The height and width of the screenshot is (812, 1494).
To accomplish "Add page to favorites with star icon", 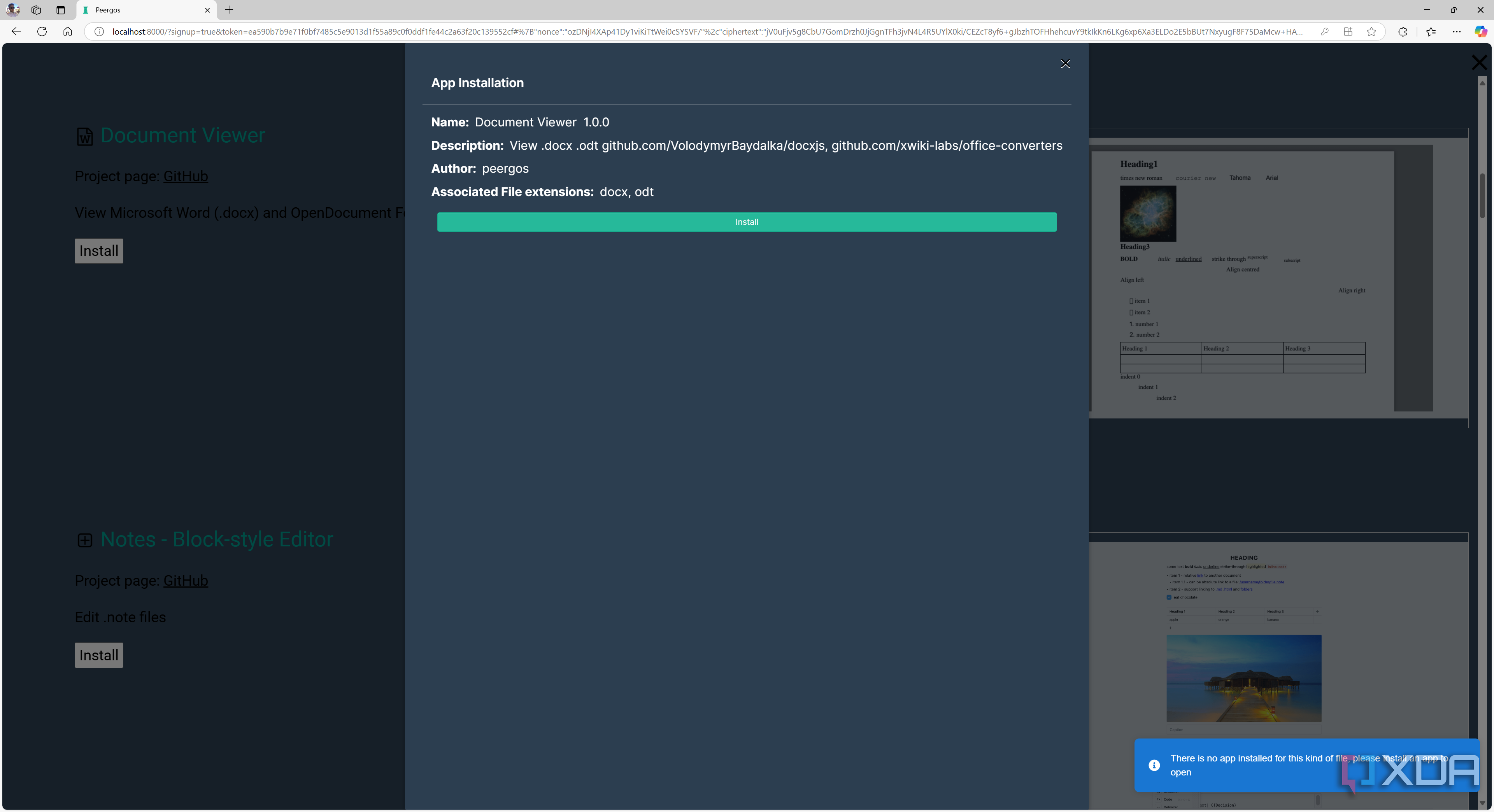I will pyautogui.click(x=1371, y=31).
